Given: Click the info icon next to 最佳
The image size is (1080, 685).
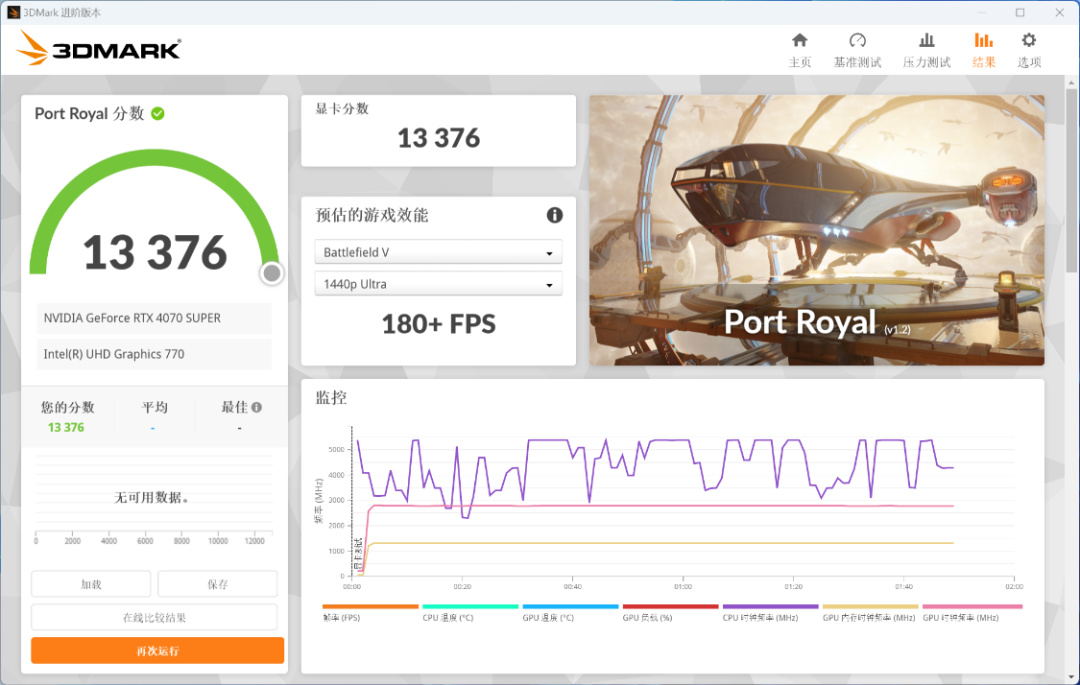Looking at the screenshot, I should [x=257, y=407].
